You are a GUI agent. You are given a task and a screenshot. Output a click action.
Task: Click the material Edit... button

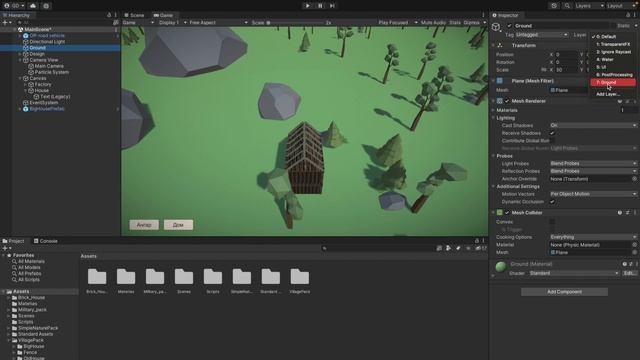pyautogui.click(x=629, y=273)
